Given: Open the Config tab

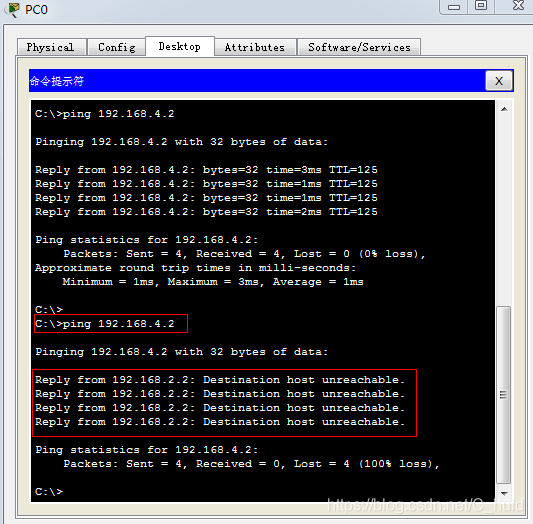Looking at the screenshot, I should pos(117,47).
